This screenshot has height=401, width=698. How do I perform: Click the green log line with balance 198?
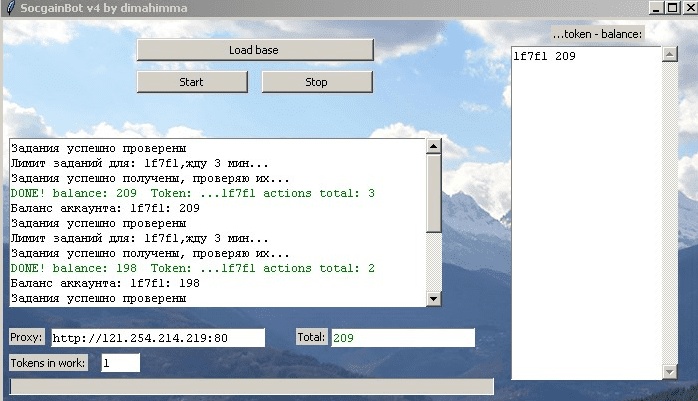tap(193, 268)
